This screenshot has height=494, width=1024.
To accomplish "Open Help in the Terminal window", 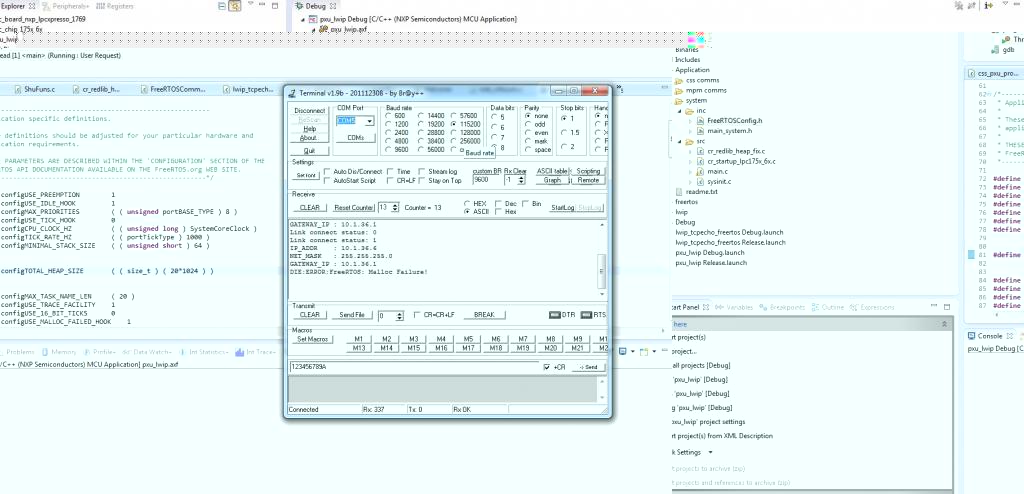I will coord(310,129).
